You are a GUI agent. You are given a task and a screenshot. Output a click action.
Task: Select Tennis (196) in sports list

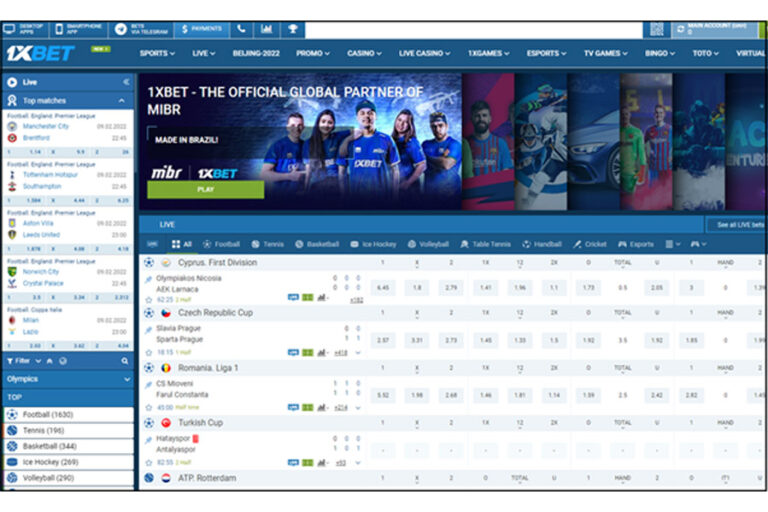68,431
